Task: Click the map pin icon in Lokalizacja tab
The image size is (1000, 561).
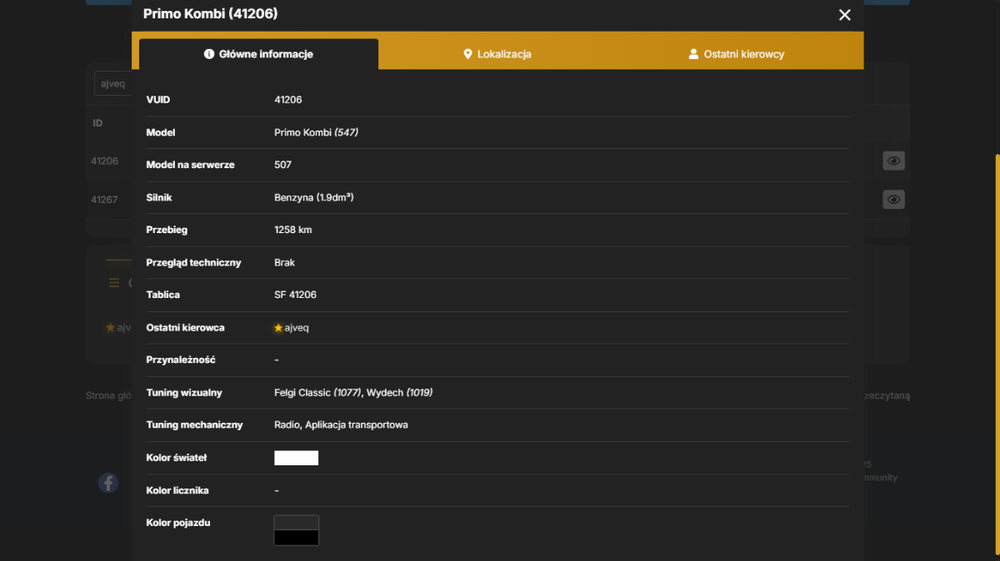Action: point(467,54)
